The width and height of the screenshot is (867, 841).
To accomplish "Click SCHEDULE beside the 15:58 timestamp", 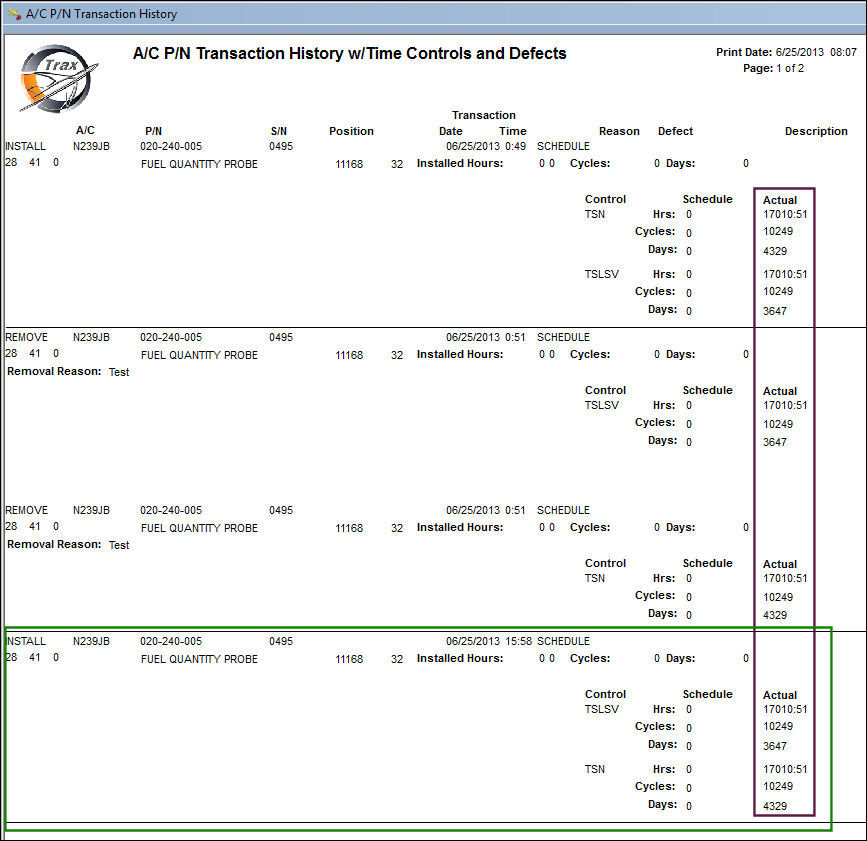I will (563, 641).
